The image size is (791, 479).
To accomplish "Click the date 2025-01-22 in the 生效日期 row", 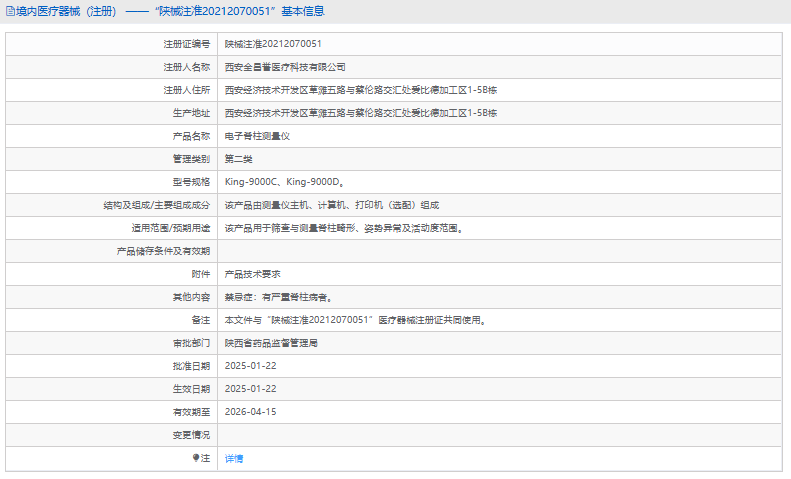I will (251, 389).
